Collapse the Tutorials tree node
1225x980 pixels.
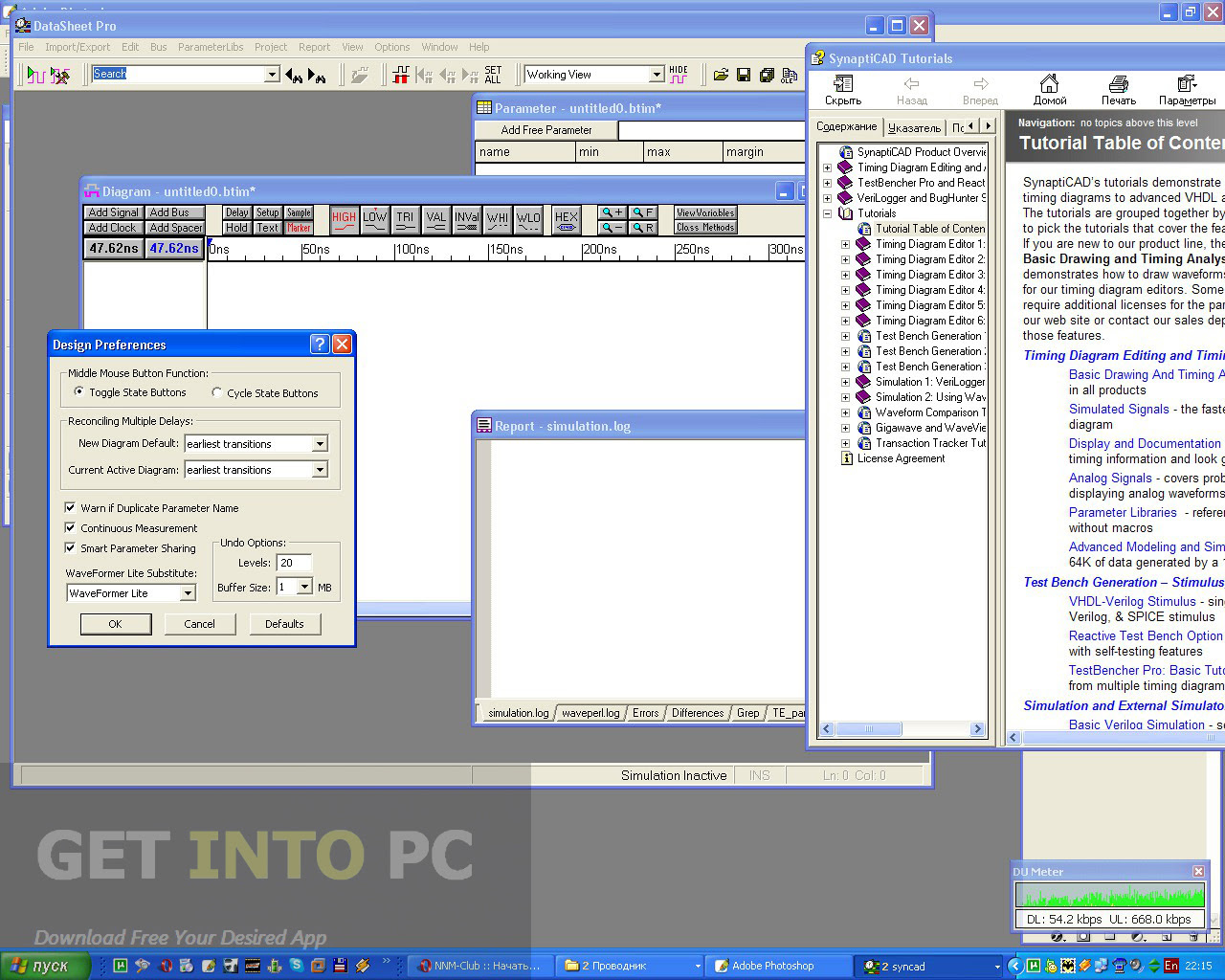828,213
